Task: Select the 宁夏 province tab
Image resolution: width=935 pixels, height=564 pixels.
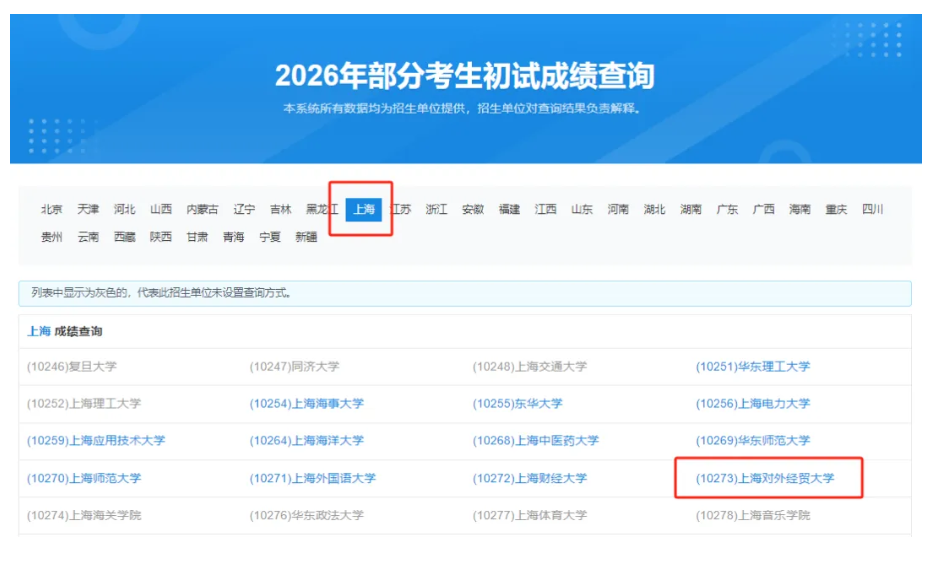Action: click(x=270, y=237)
